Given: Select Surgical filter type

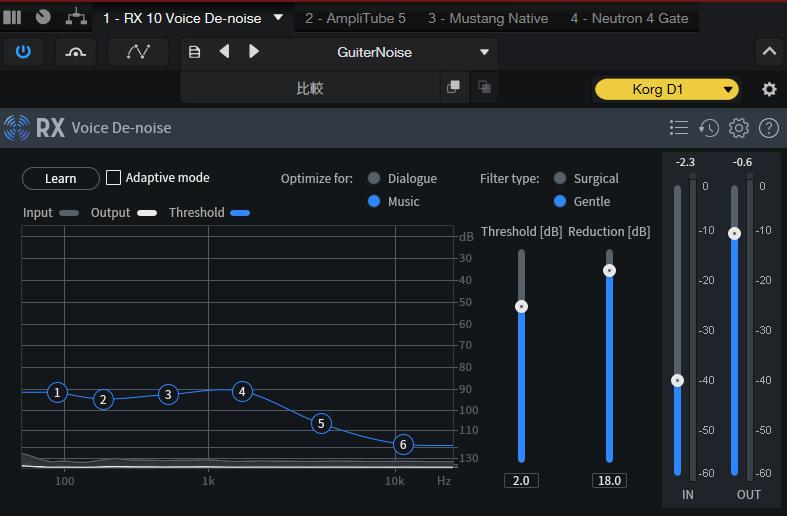Looking at the screenshot, I should point(560,178).
